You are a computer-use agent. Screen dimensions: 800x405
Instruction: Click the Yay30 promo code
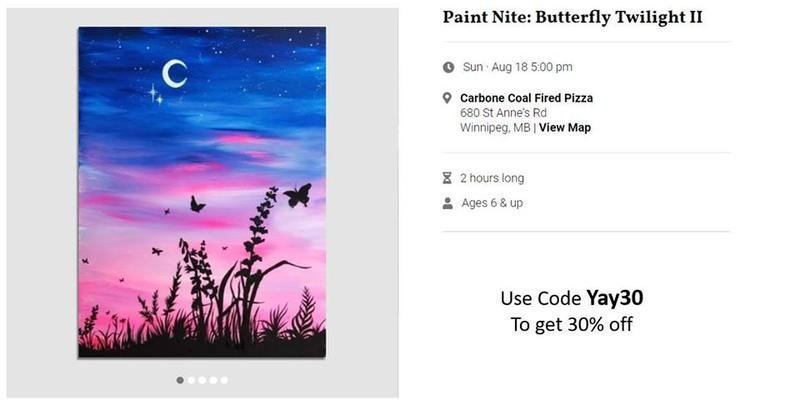(614, 298)
